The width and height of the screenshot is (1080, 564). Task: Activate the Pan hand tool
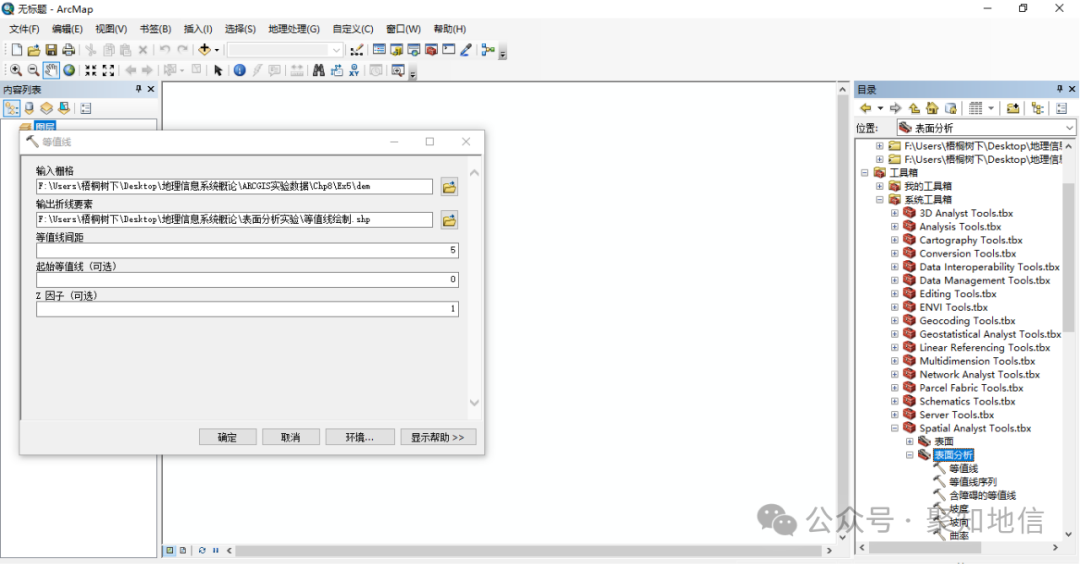pos(51,70)
